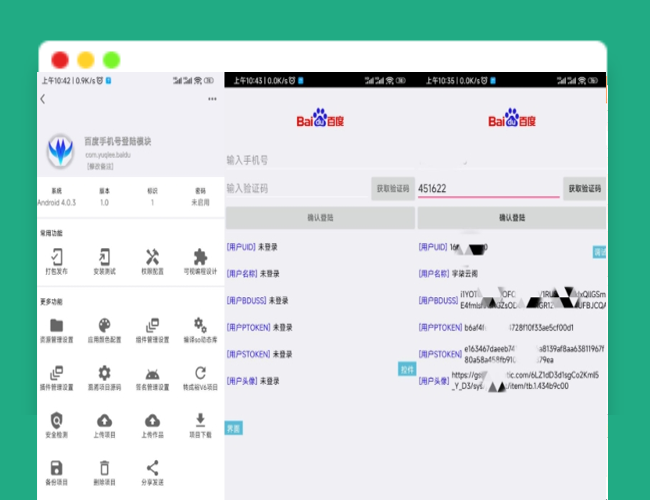Open 资源管理设置 folder icon
Image resolution: width=650 pixels, height=500 pixels.
point(57,326)
